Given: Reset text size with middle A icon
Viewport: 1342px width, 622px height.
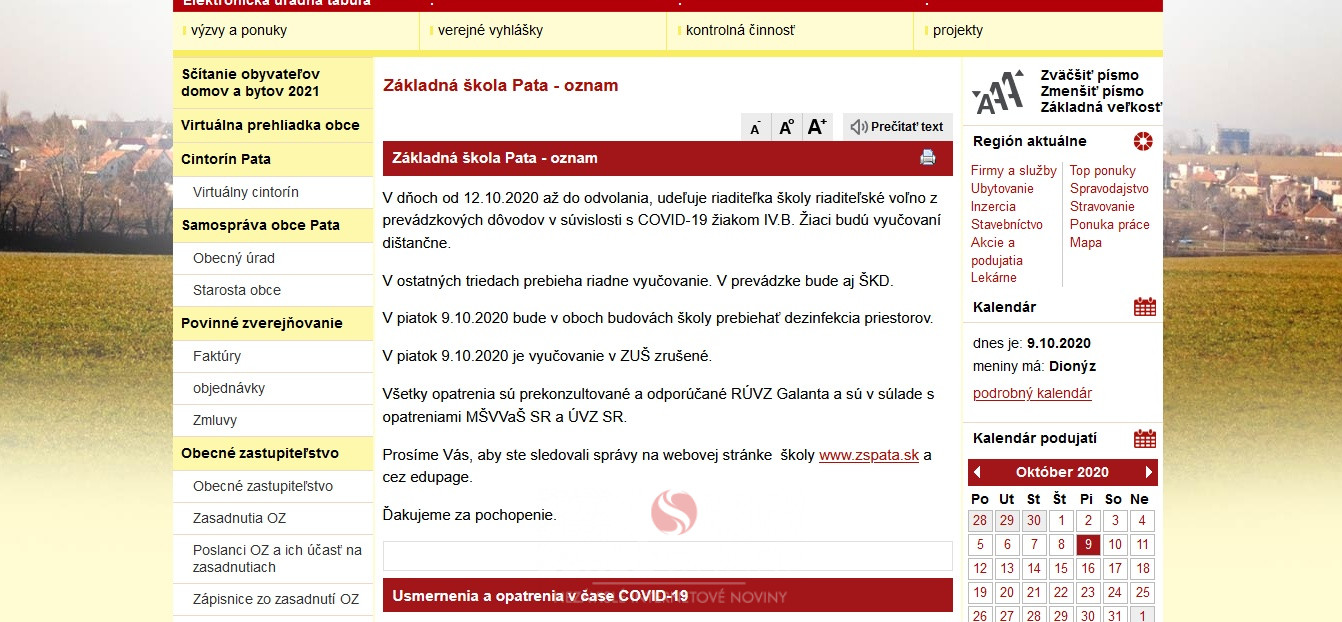Looking at the screenshot, I should pyautogui.click(x=786, y=127).
